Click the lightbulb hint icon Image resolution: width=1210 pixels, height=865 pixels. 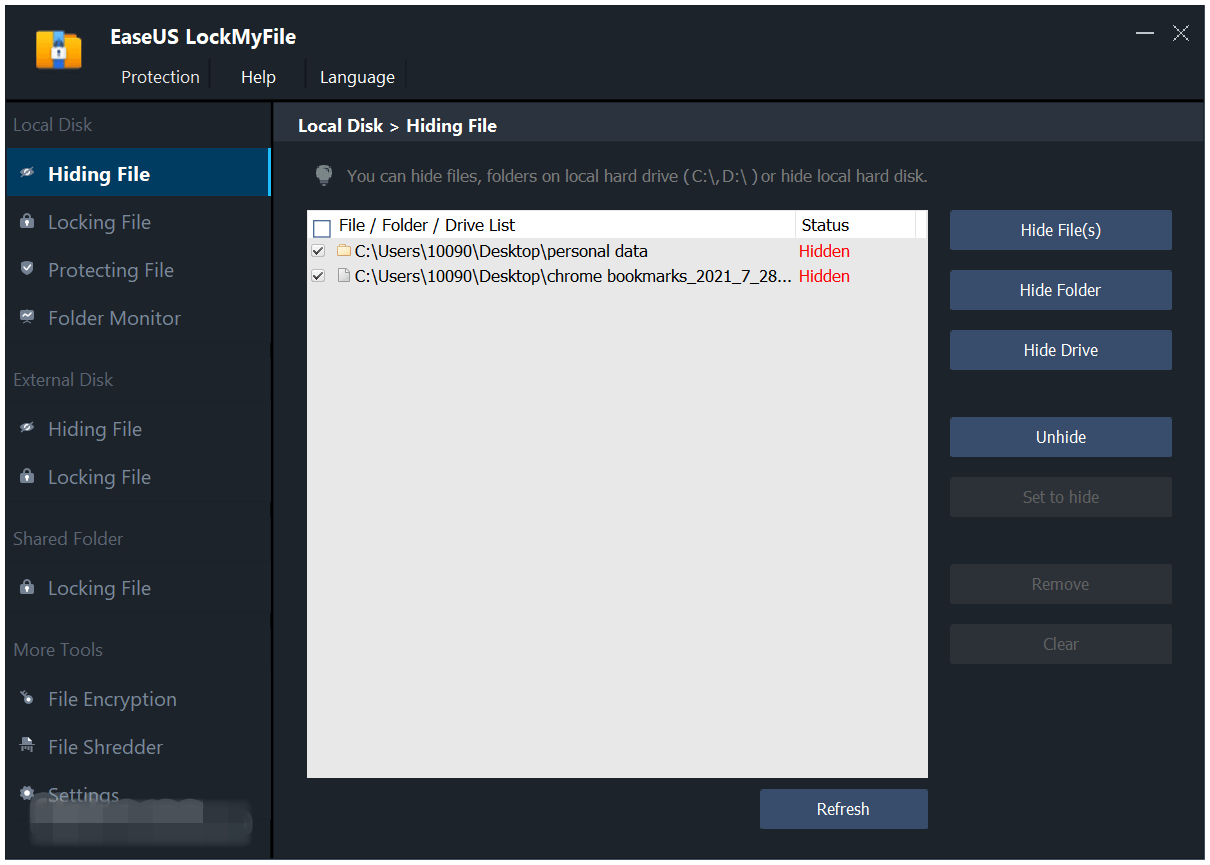point(323,175)
